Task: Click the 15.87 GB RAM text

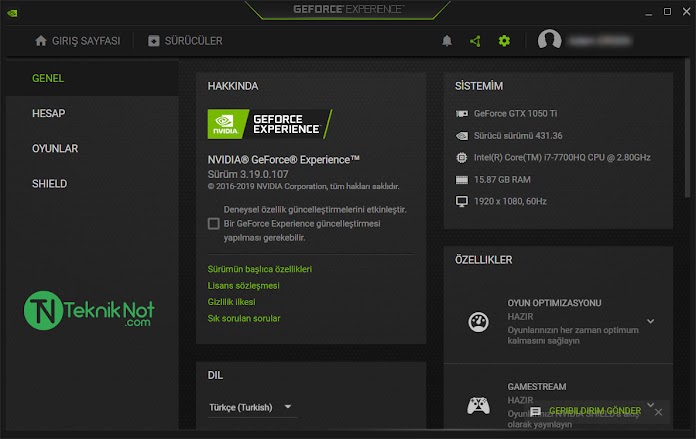Action: coord(502,180)
